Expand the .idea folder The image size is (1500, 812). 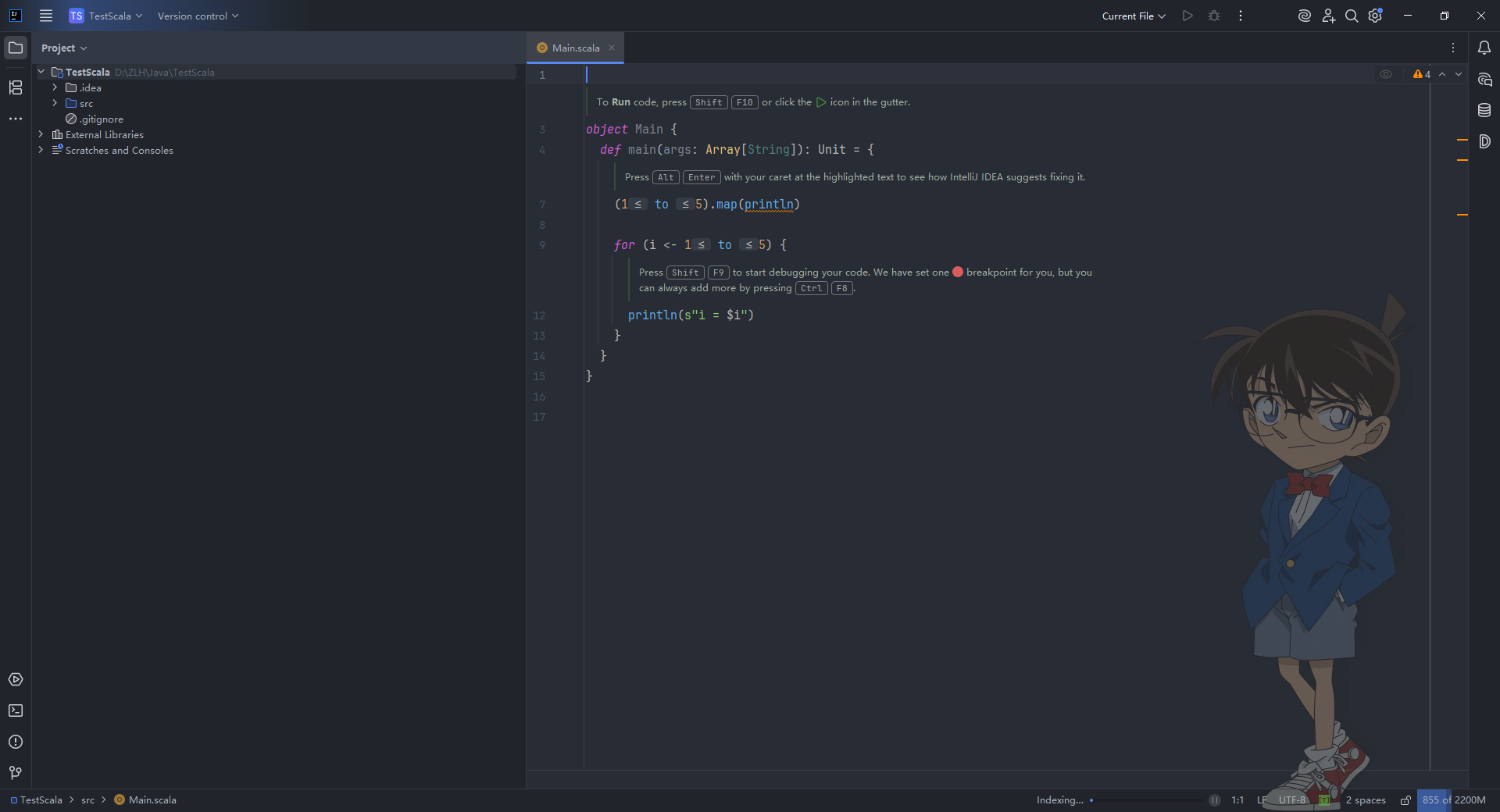coord(55,87)
